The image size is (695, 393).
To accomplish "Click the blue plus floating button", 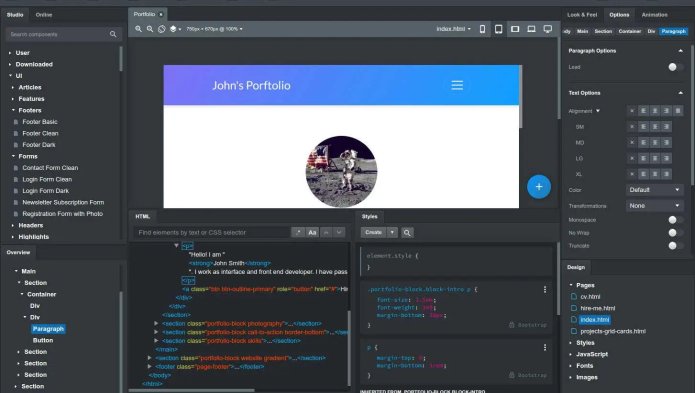I will (x=539, y=187).
